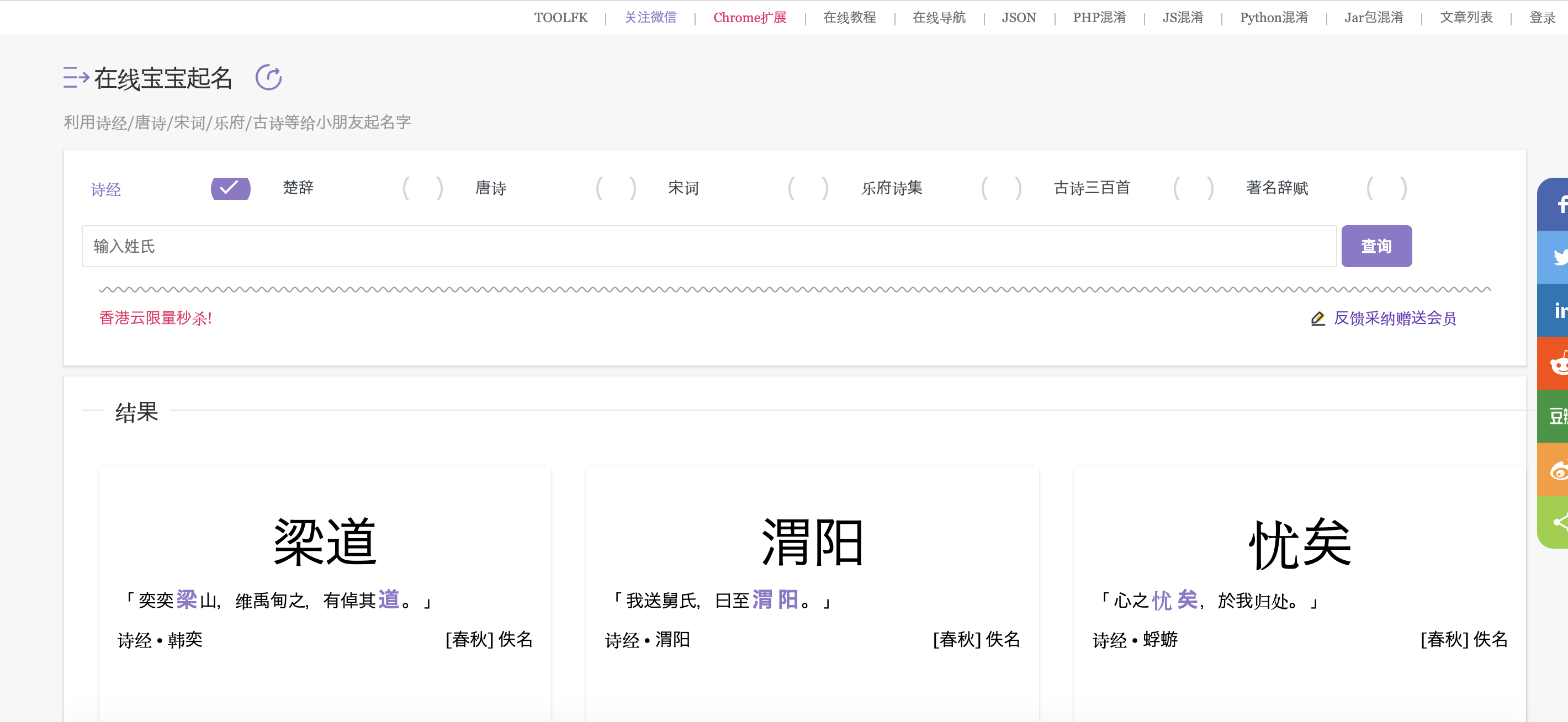Screen dimensions: 1568x722
Task: Enable the 唐诗 checkbox
Action: tap(616, 188)
